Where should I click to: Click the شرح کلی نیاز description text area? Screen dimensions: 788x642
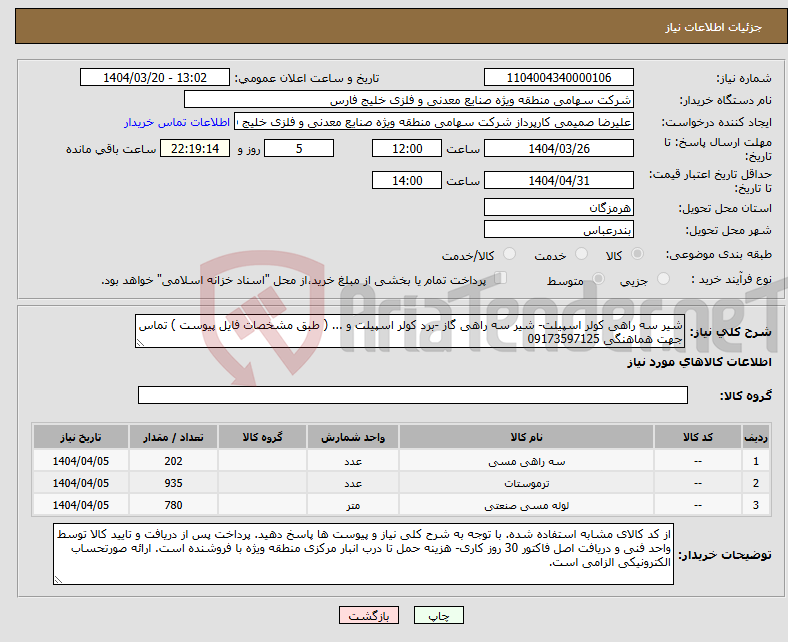pos(410,331)
